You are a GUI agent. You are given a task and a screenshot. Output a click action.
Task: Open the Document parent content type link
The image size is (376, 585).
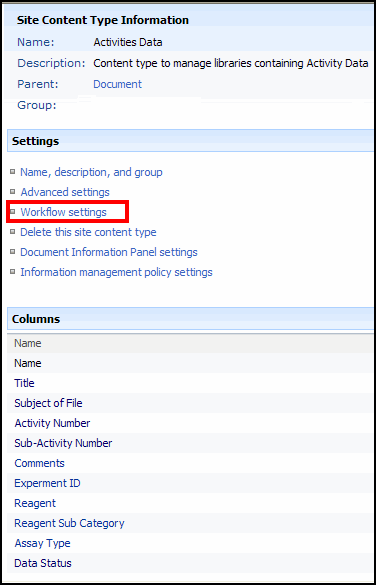(118, 84)
